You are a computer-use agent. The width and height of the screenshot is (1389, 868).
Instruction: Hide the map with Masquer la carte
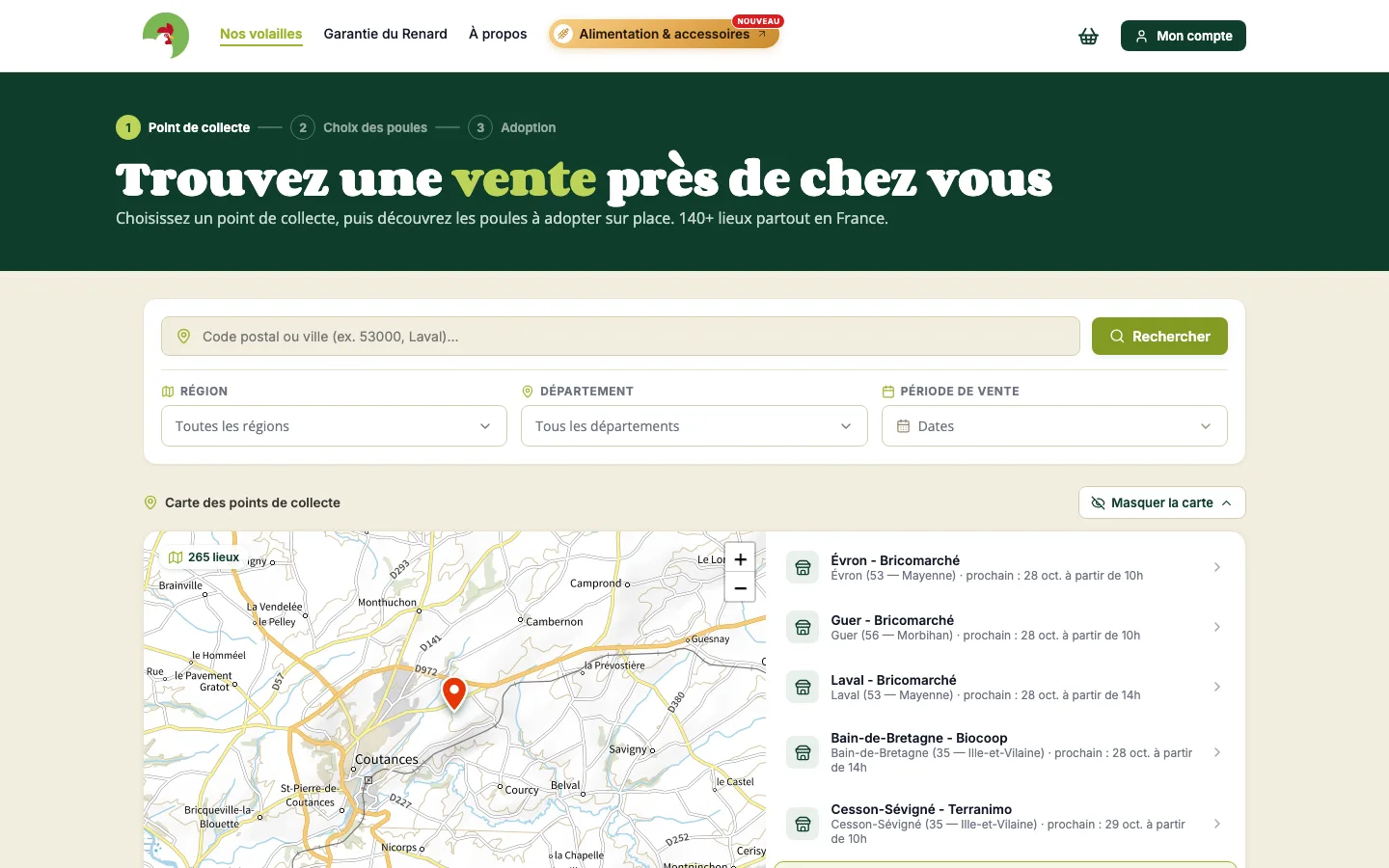(1161, 502)
